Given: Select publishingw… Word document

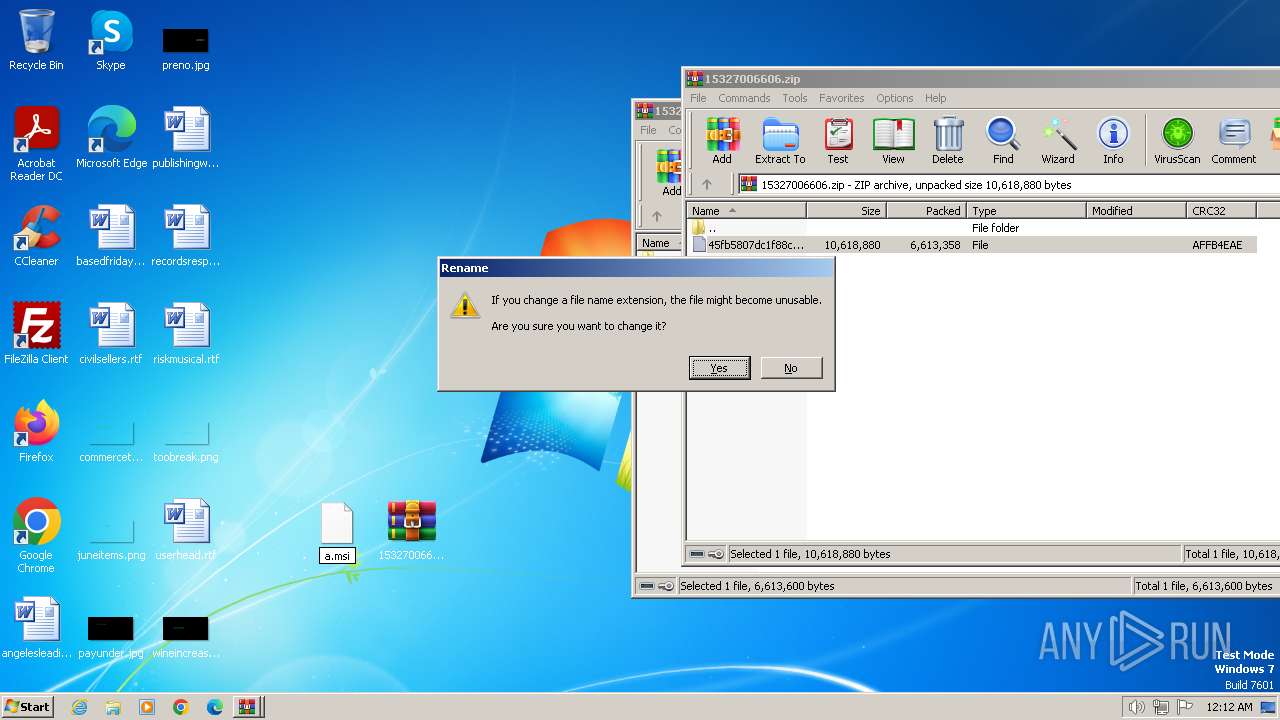Looking at the screenshot, I should [186, 138].
